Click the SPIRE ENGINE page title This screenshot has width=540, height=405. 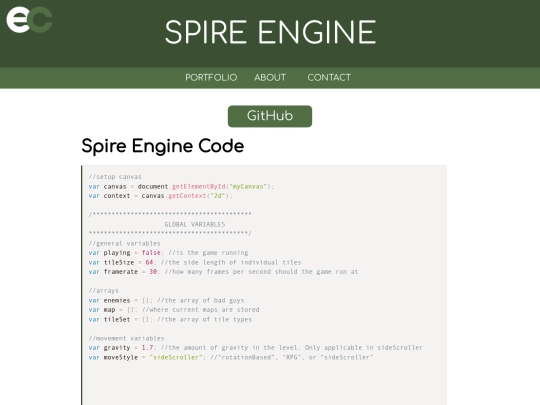point(270,32)
